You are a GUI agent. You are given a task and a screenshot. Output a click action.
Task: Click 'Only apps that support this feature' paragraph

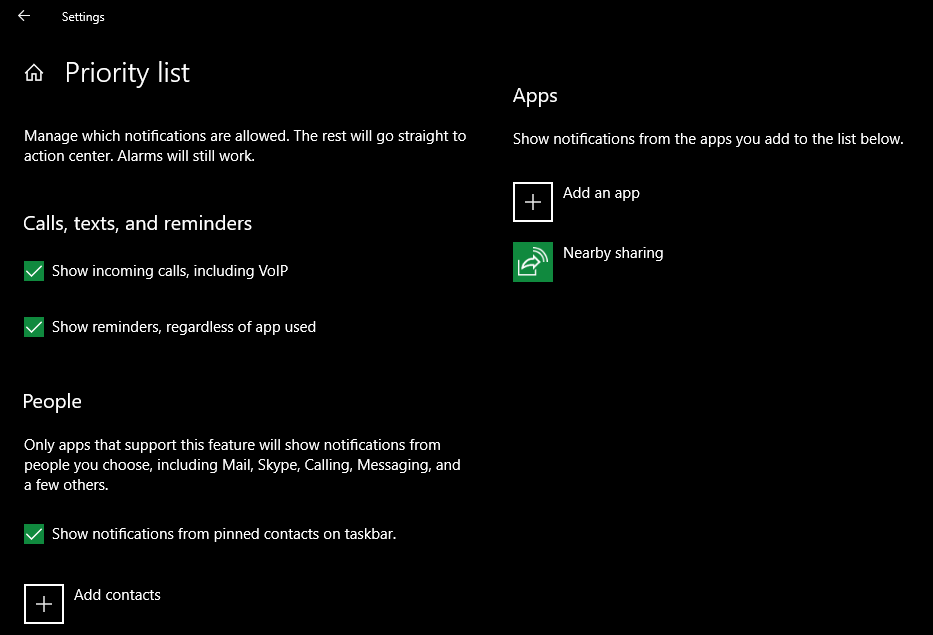coord(242,465)
